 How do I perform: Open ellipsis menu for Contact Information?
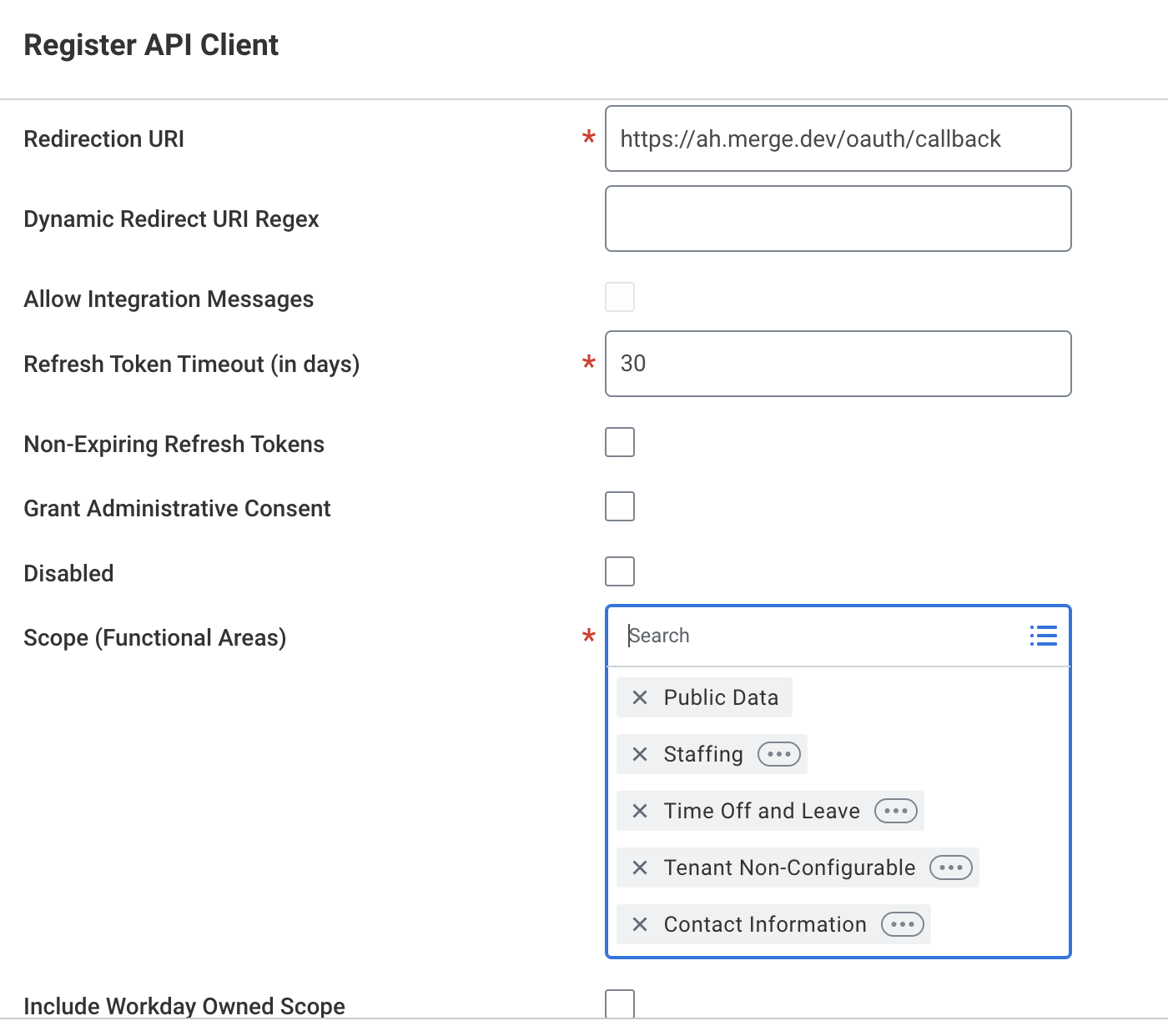coord(903,924)
